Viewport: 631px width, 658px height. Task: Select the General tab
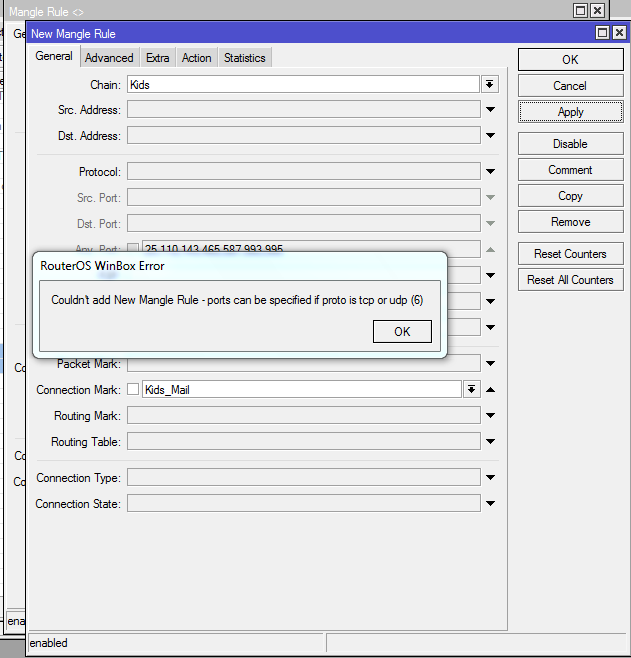(54, 56)
